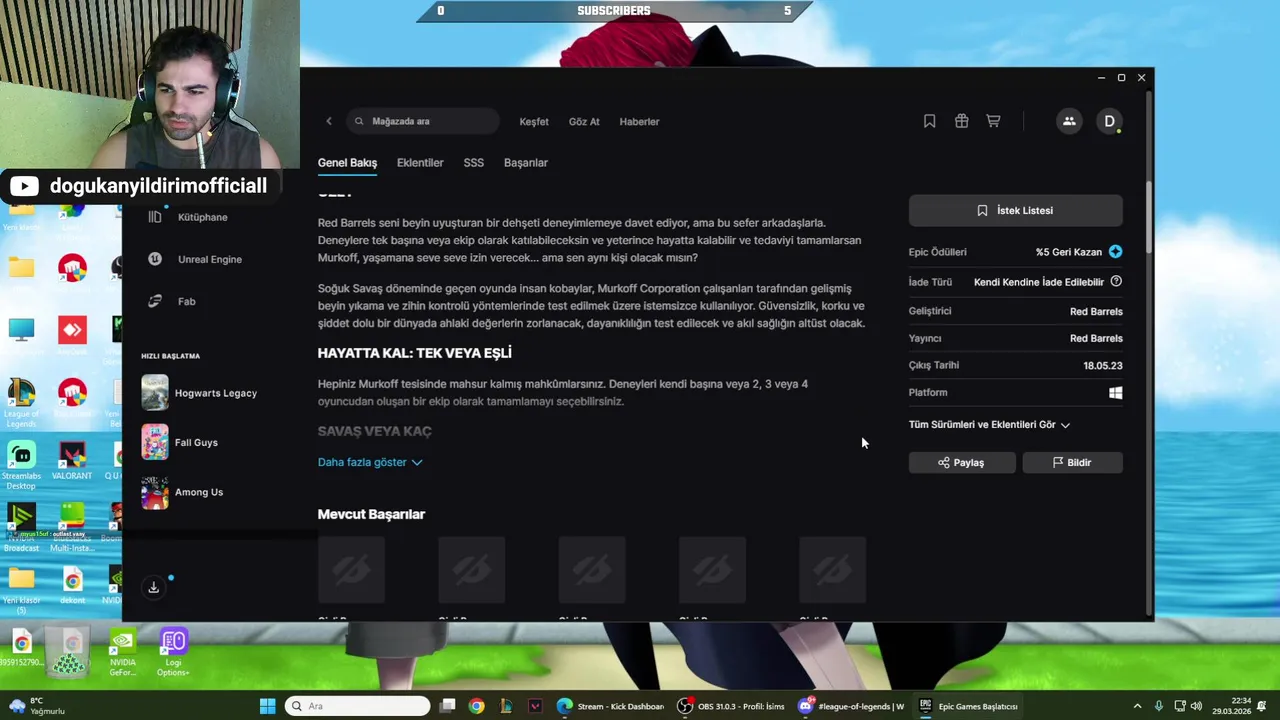Switch to the Başarılar tab

pos(526,163)
